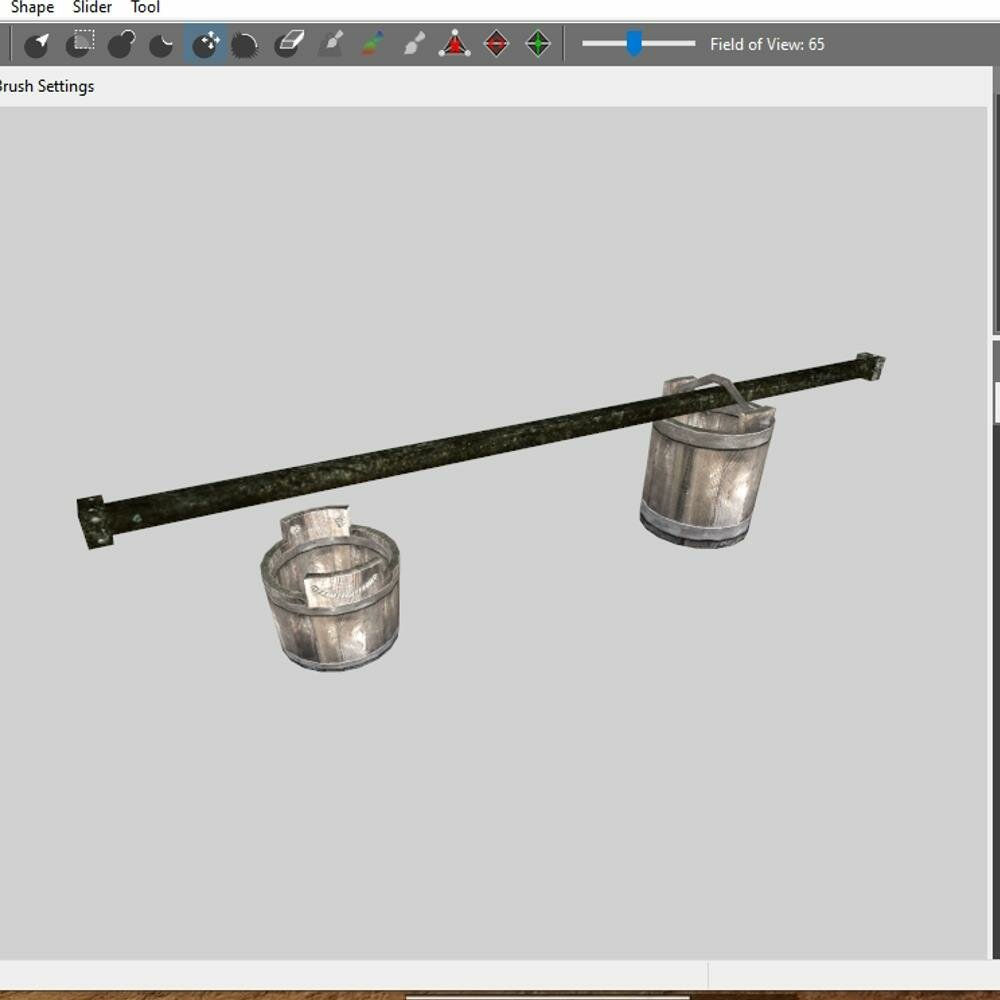Click the Field of View: 65 label

(767, 44)
